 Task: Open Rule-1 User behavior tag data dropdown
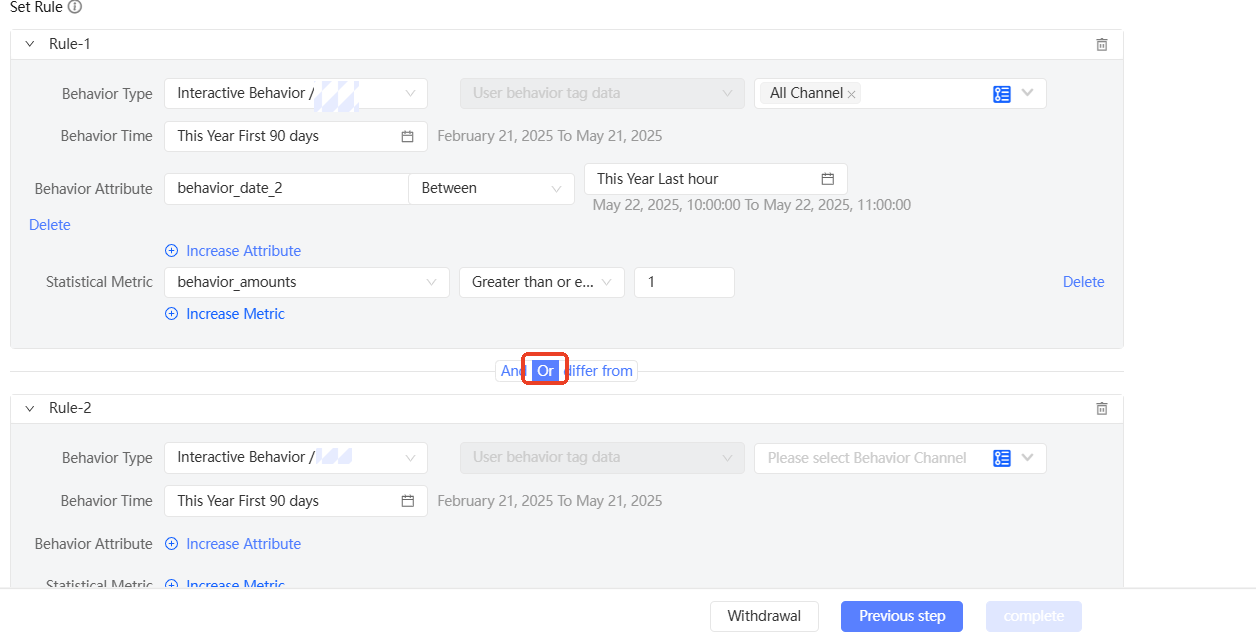tap(602, 93)
